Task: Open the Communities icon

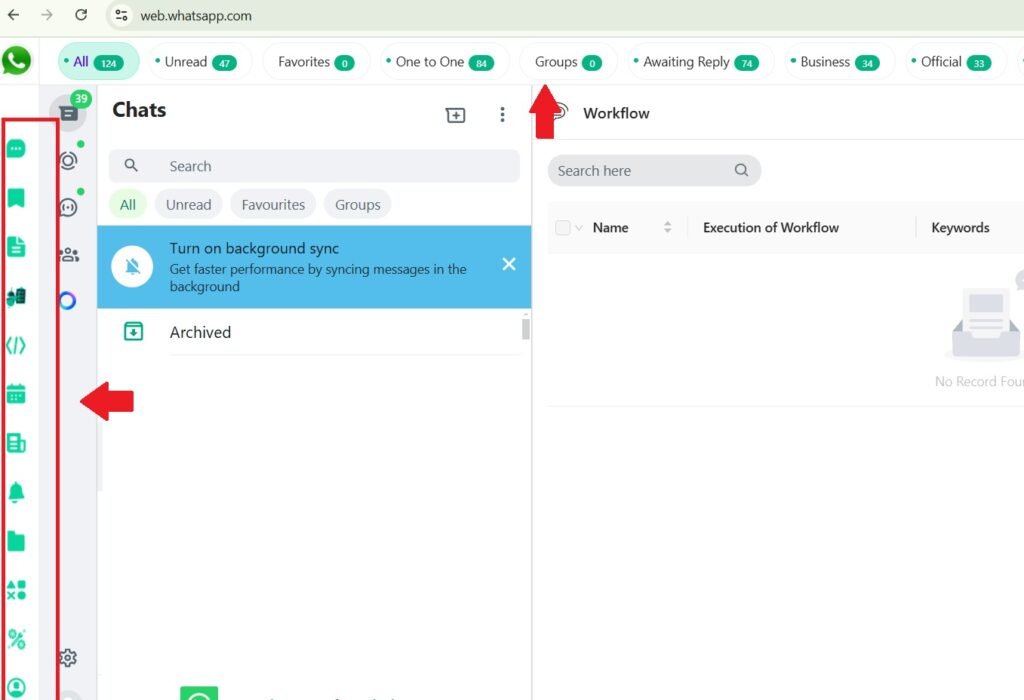Action: [x=68, y=255]
